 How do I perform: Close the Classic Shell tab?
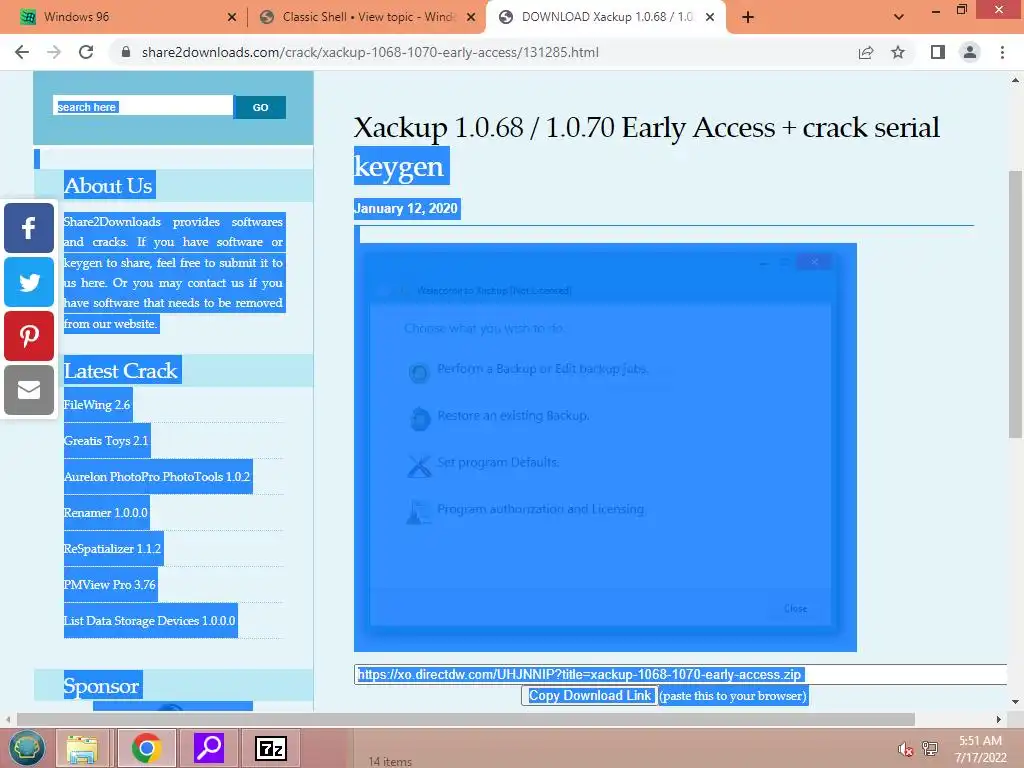471,17
